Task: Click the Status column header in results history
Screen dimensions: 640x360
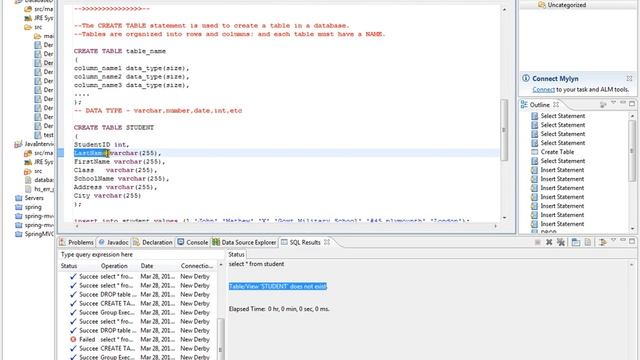Action: tap(69, 266)
